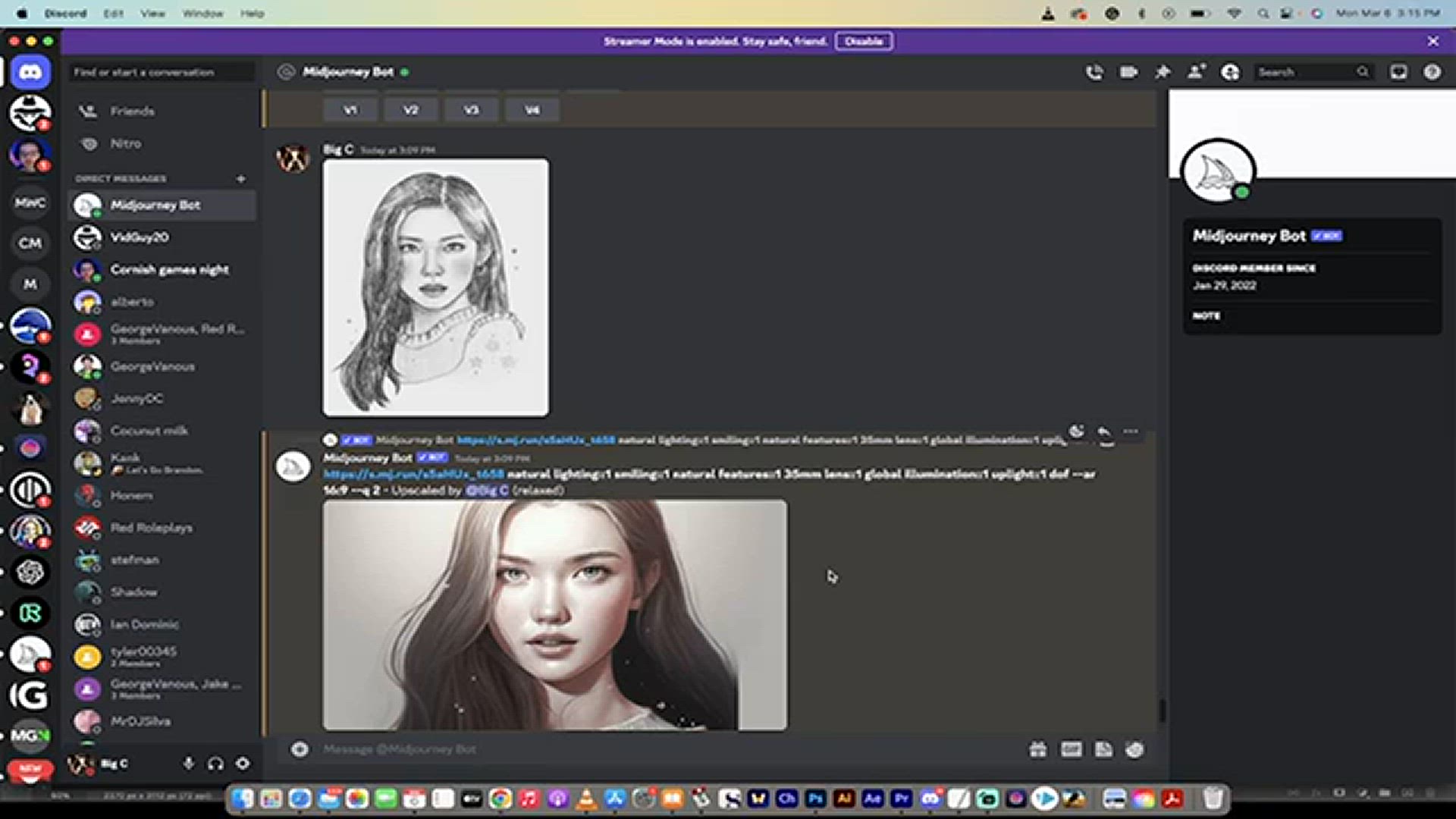Deafen audio with the headphones icon
The width and height of the screenshot is (1456, 819).
click(215, 764)
